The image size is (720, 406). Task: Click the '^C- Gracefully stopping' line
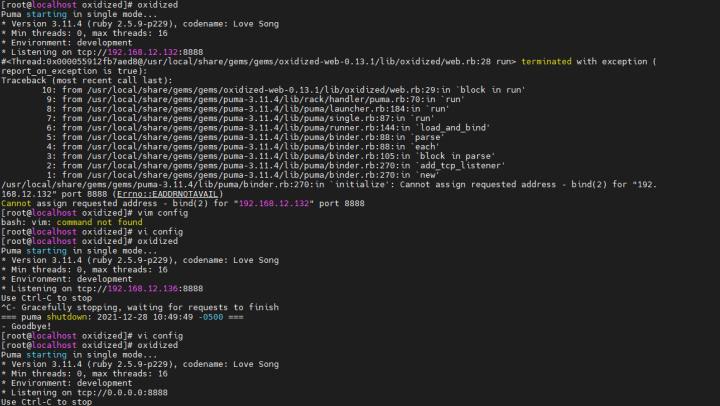pyautogui.click(x=140, y=307)
